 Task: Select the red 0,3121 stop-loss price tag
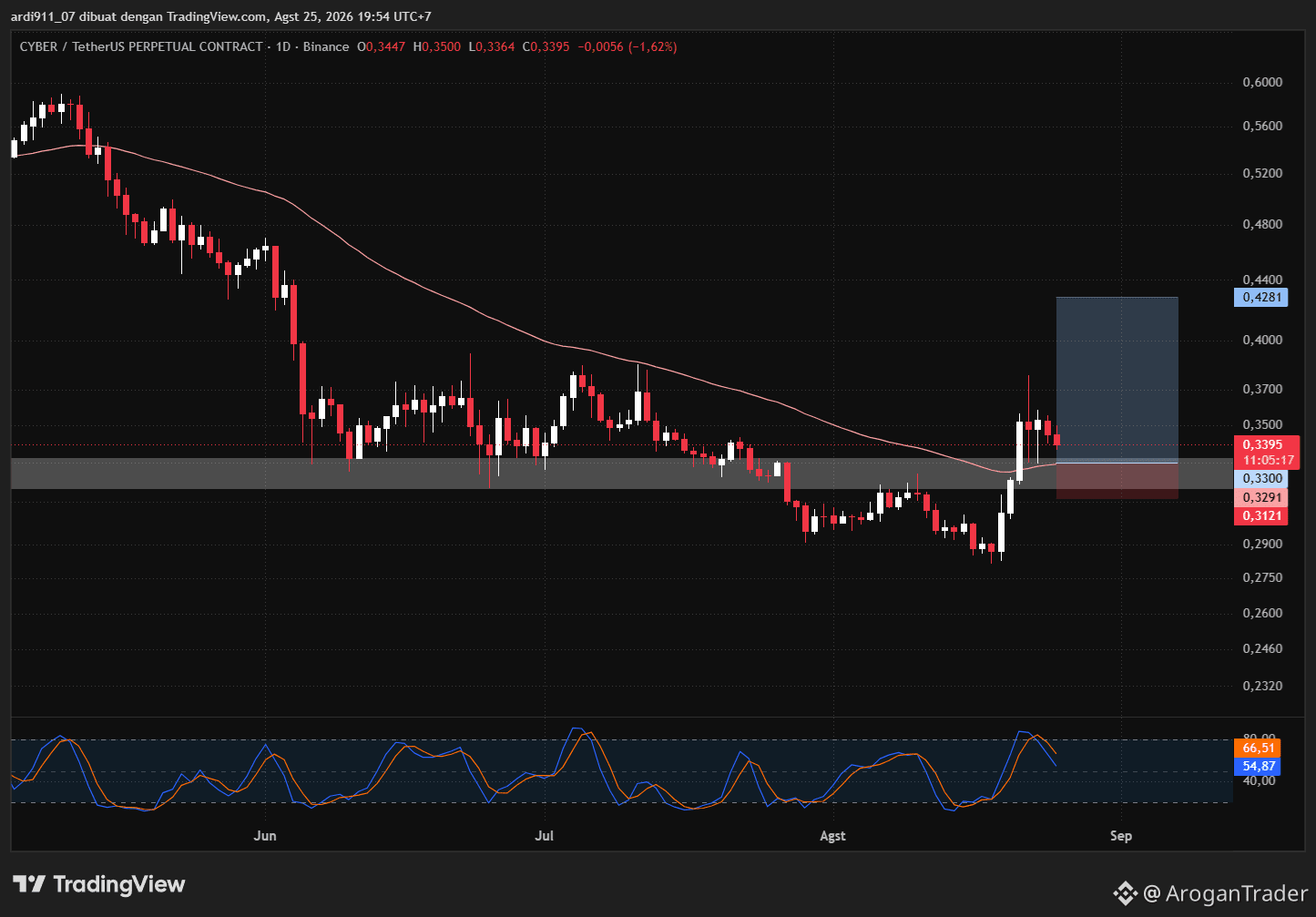coord(1260,516)
